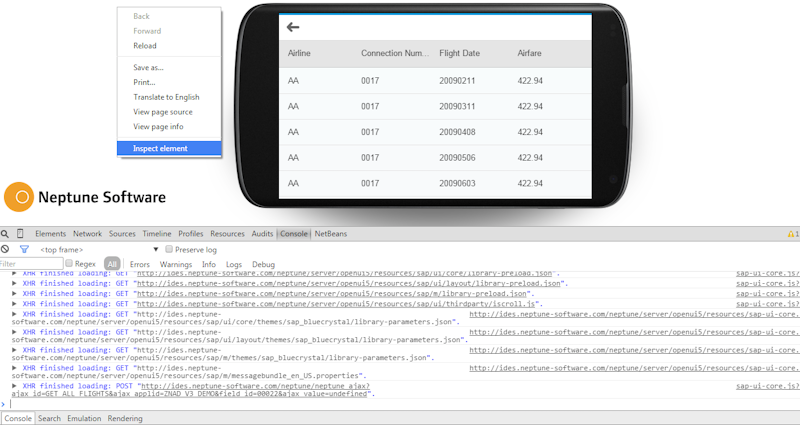Expand core themes library-parameters.json XHR entry
The image size is (800, 425).
(14, 314)
